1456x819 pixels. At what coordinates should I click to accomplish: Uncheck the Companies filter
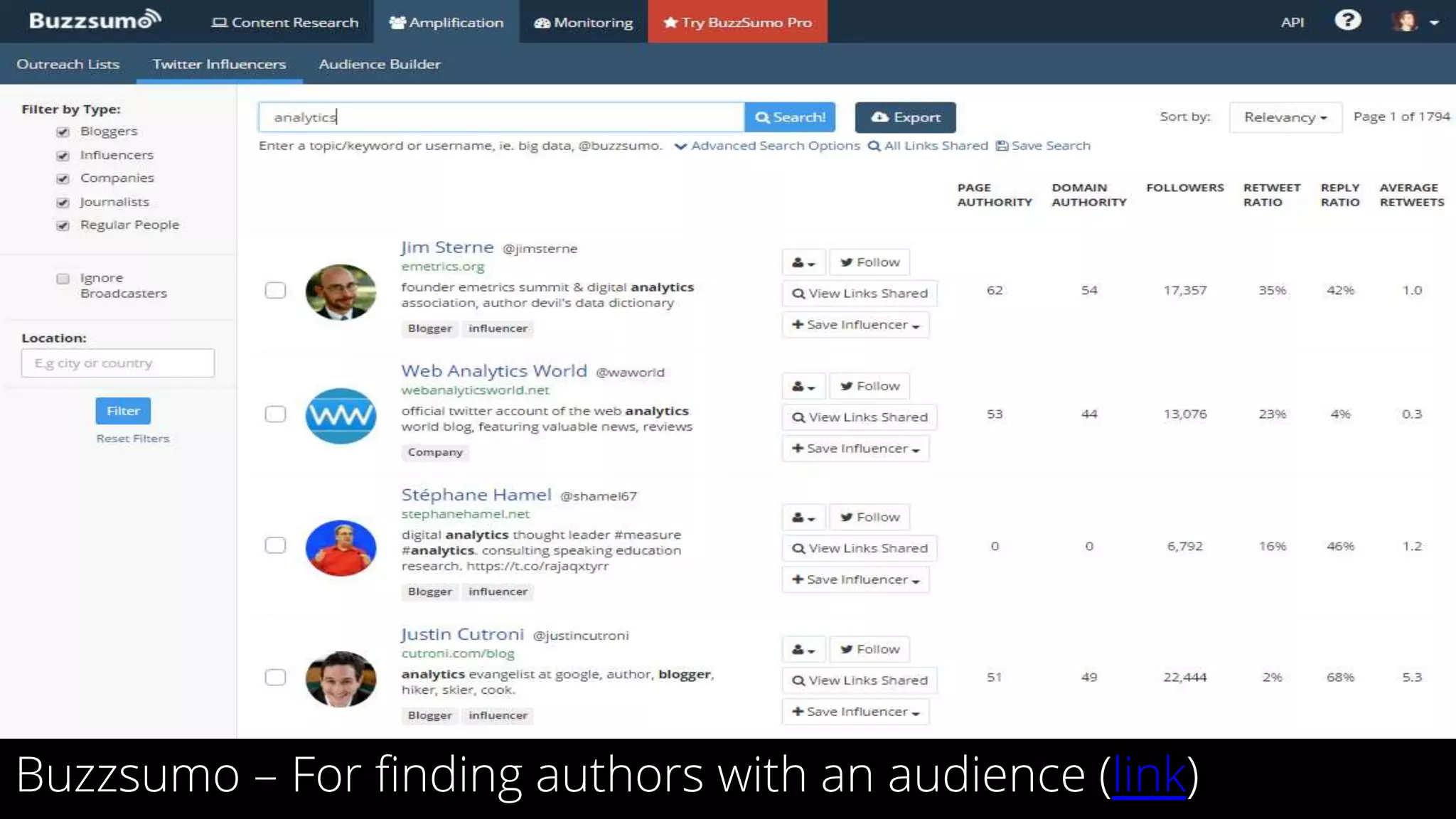63,179
